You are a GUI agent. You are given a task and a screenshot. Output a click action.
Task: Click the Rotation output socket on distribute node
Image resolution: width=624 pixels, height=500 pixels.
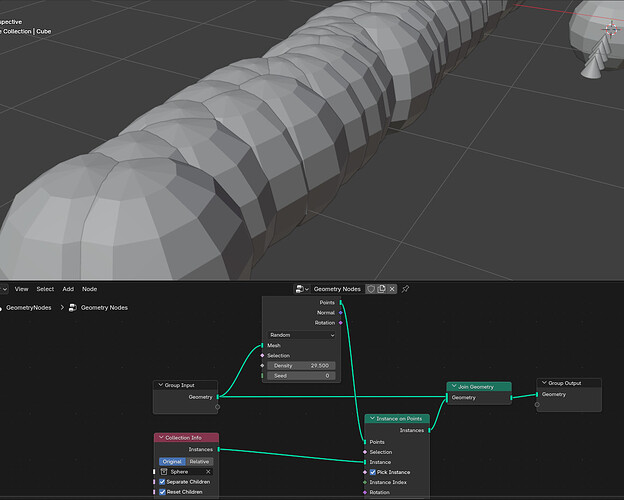click(x=341, y=323)
